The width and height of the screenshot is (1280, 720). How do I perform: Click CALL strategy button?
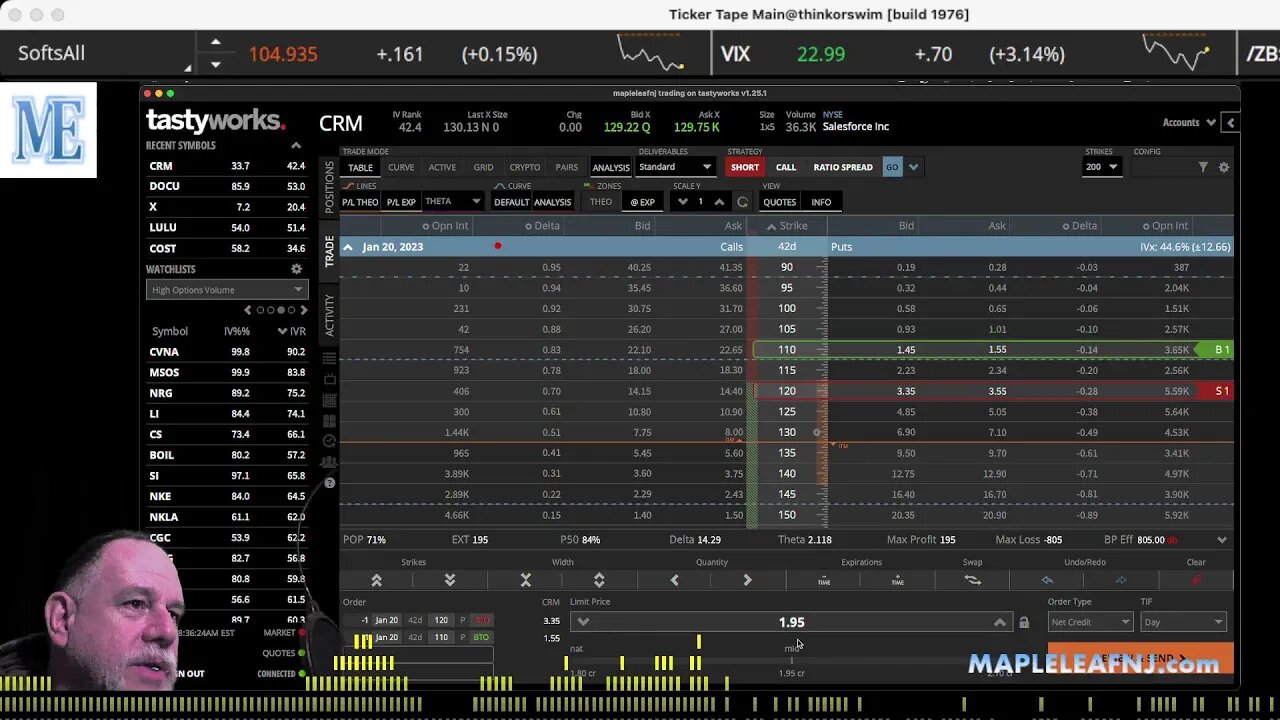coord(786,167)
